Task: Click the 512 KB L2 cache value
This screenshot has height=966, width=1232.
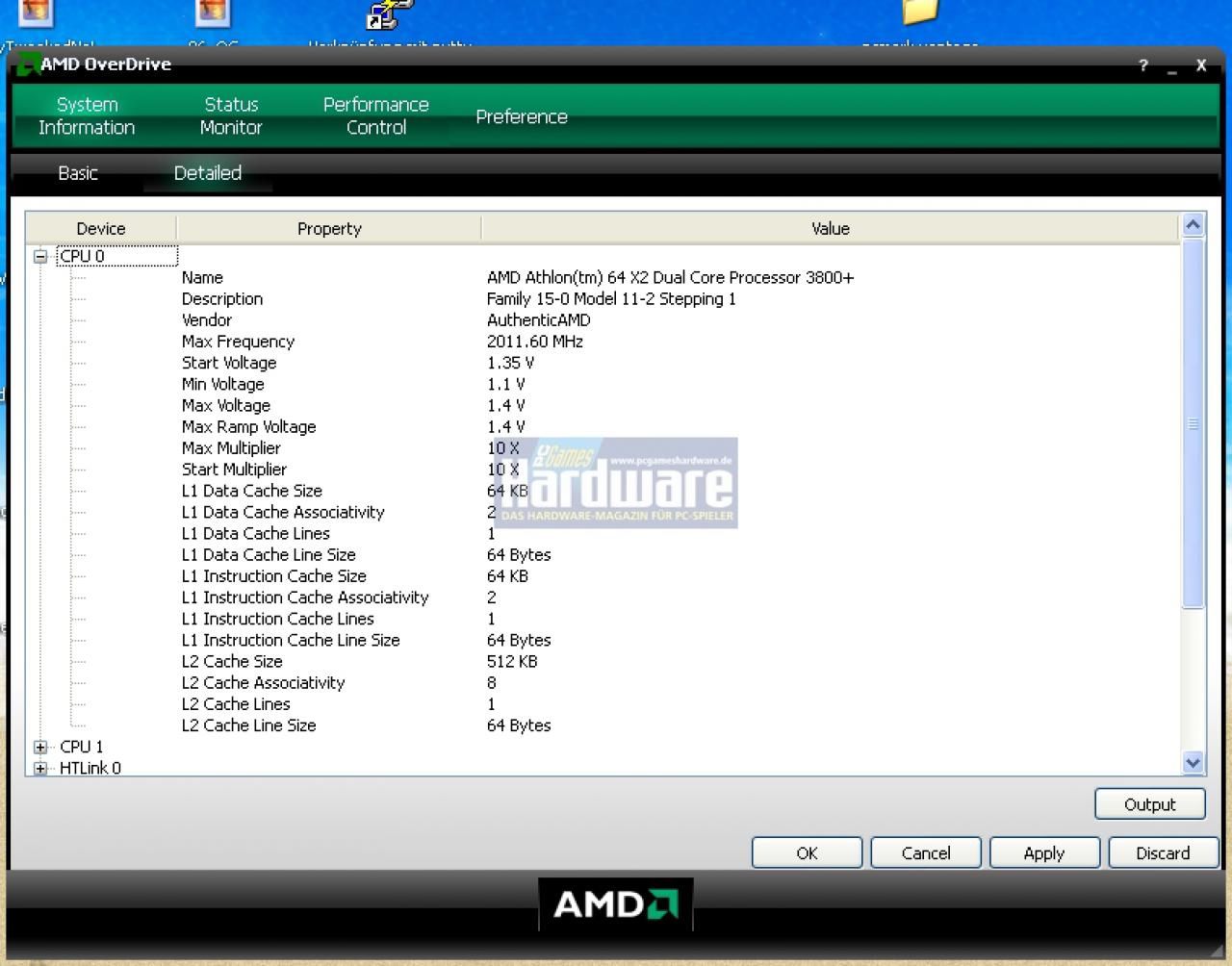Action: coord(512,661)
